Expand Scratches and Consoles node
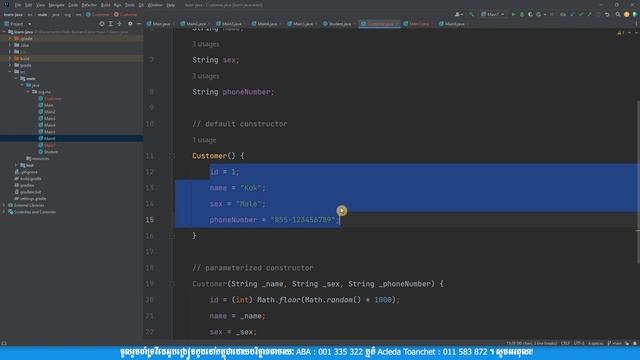This screenshot has height=360, width=640. tap(4, 212)
